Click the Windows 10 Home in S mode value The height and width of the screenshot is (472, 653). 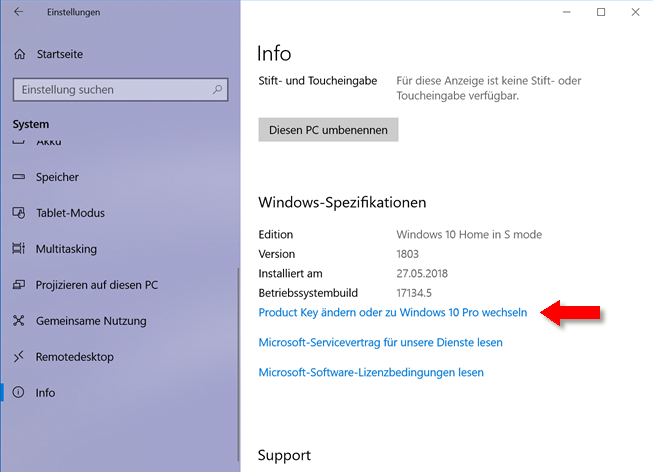pos(469,235)
